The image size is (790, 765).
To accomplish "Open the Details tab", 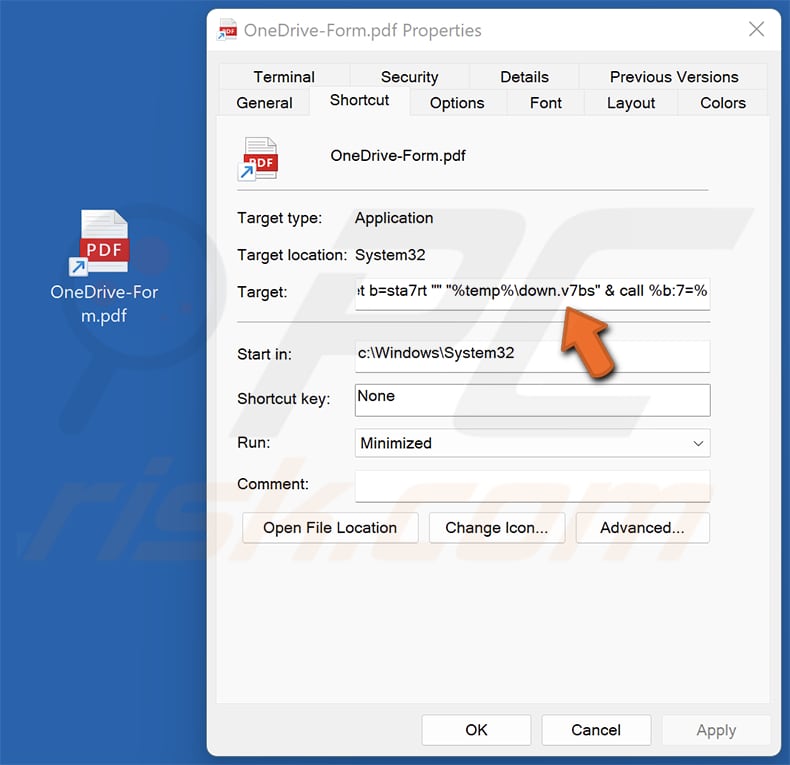I will [x=524, y=77].
